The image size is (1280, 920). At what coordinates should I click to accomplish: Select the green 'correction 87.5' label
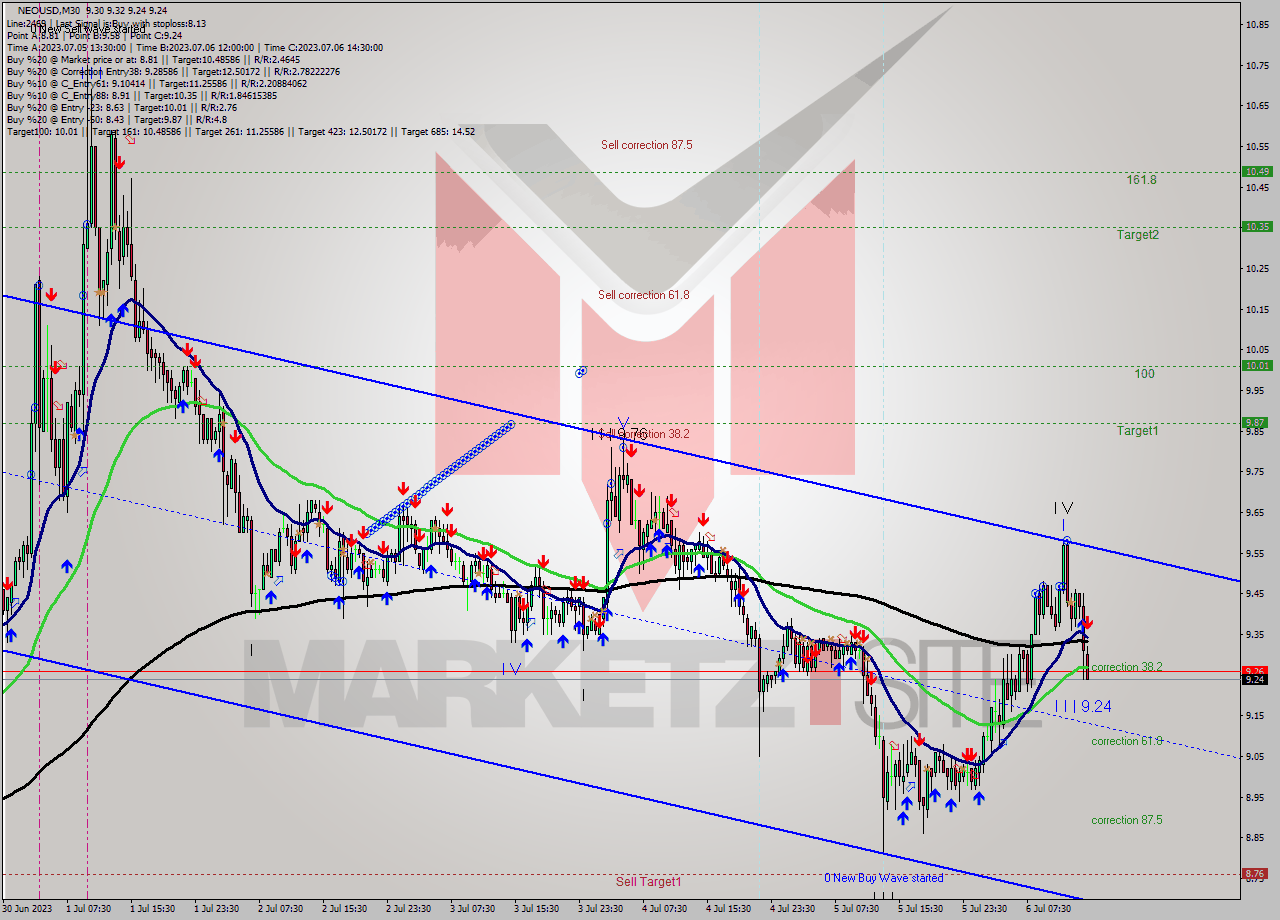1126,820
